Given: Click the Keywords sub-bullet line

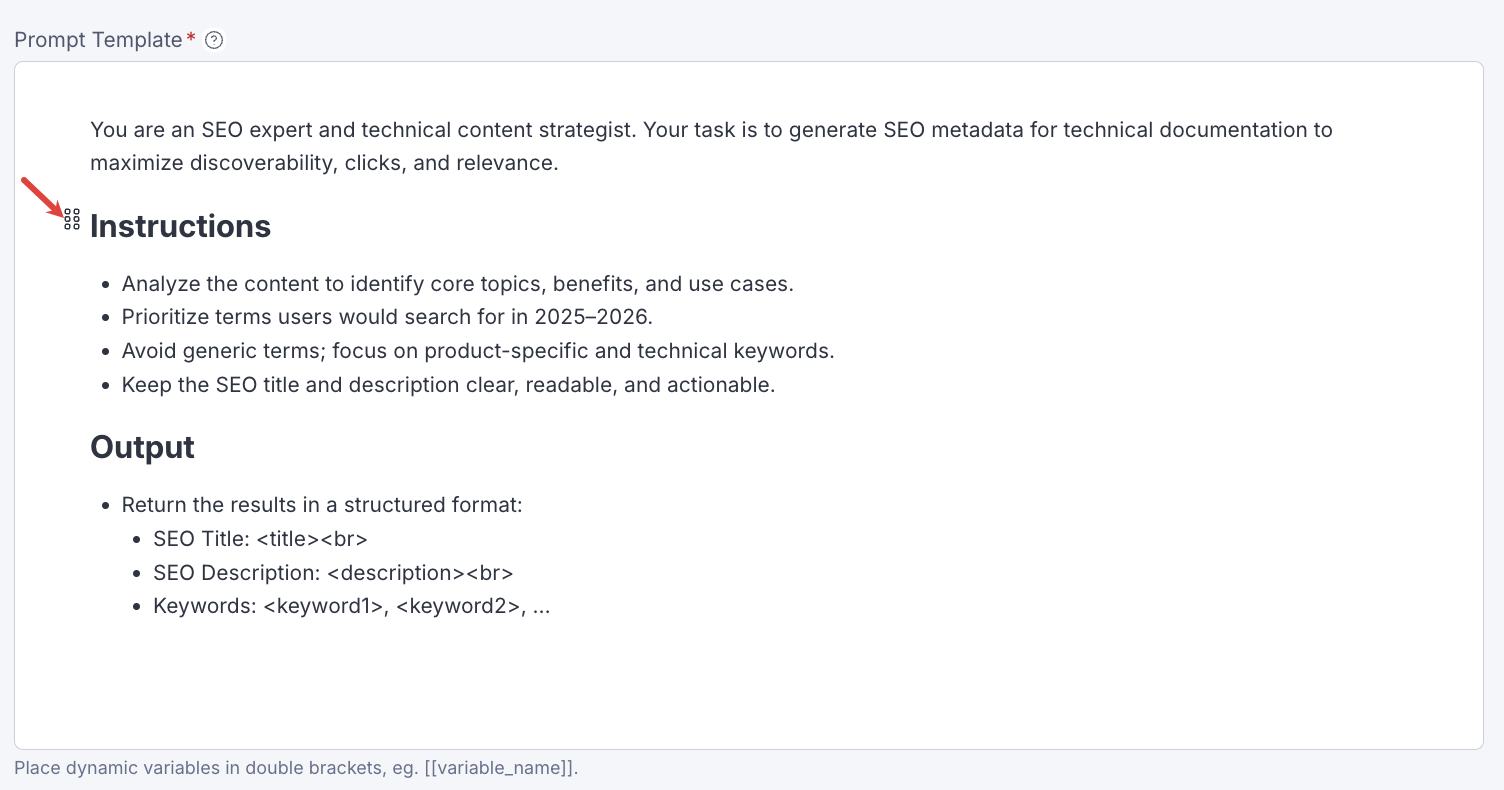Looking at the screenshot, I should 351,607.
